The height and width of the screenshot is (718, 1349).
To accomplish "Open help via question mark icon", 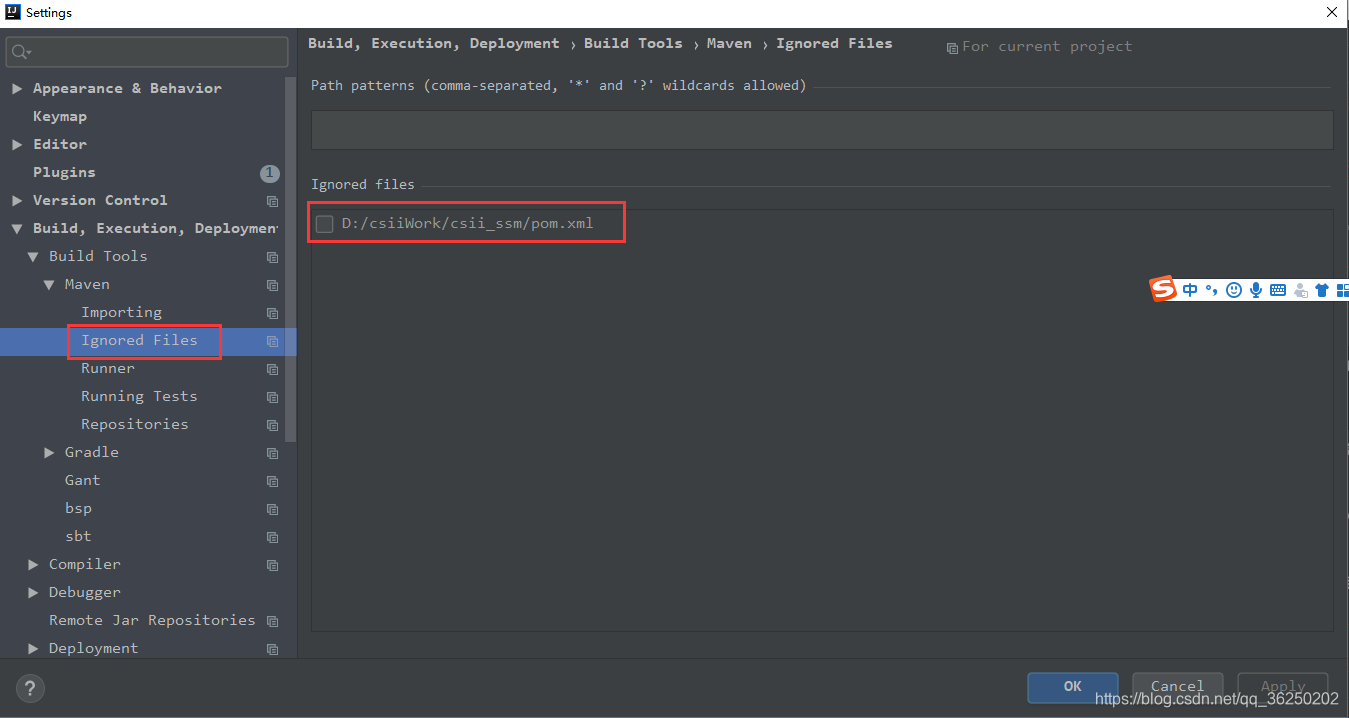I will 29,688.
